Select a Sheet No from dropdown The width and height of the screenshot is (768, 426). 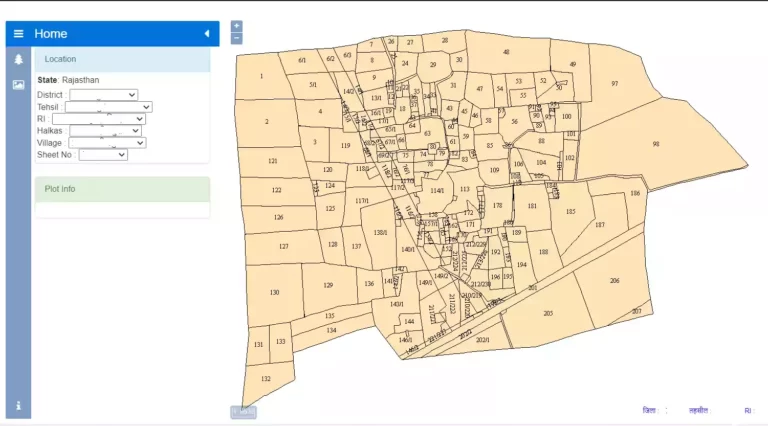103,155
